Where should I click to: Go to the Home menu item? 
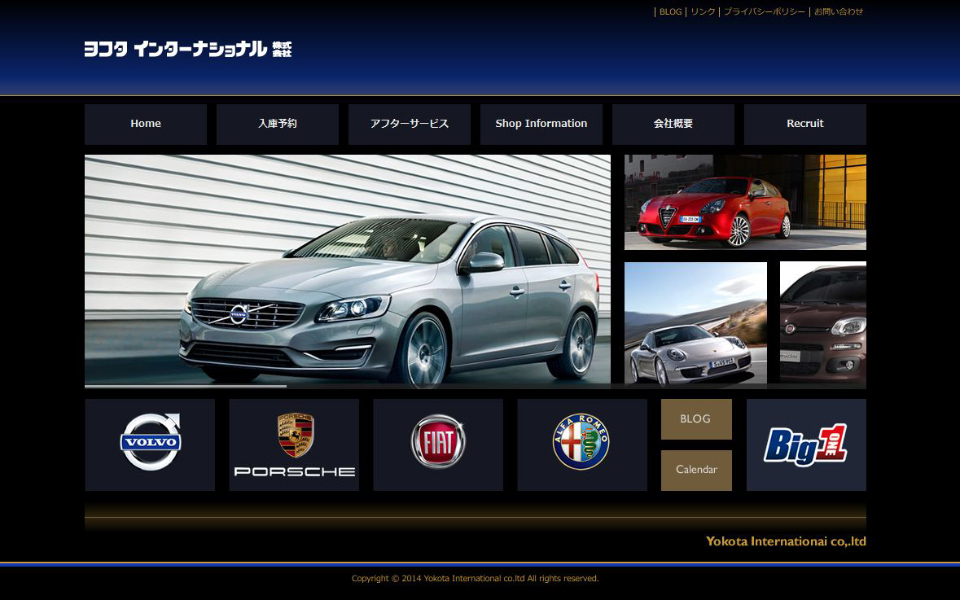click(x=146, y=124)
